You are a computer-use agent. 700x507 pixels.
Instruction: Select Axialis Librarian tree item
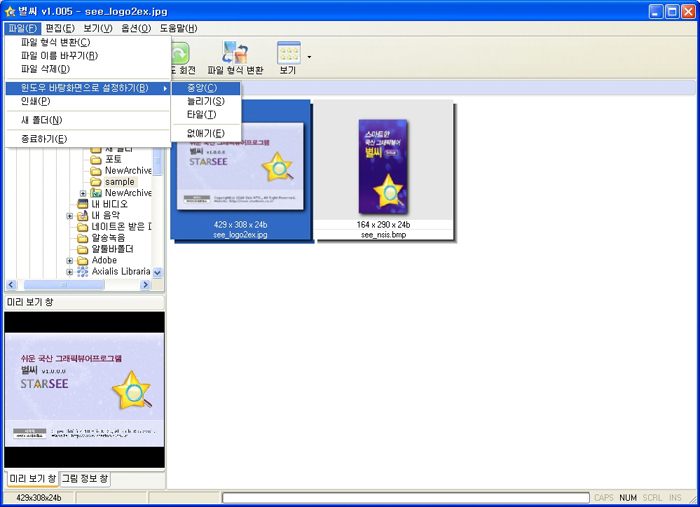click(121, 271)
